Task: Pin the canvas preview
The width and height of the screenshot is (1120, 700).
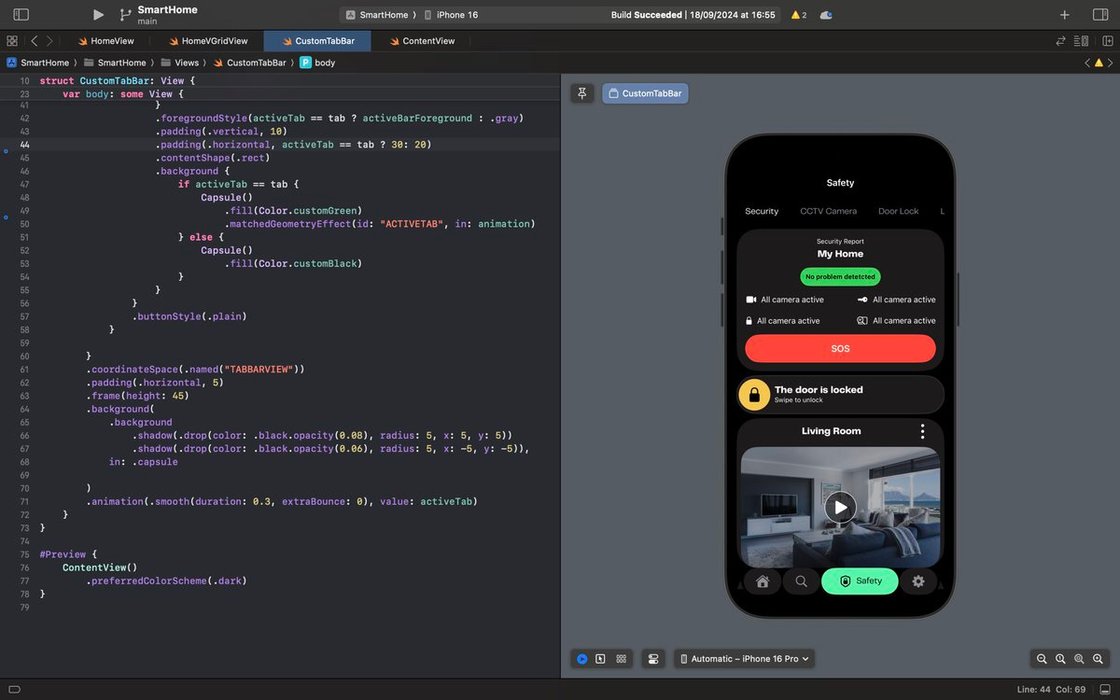Action: click(582, 93)
